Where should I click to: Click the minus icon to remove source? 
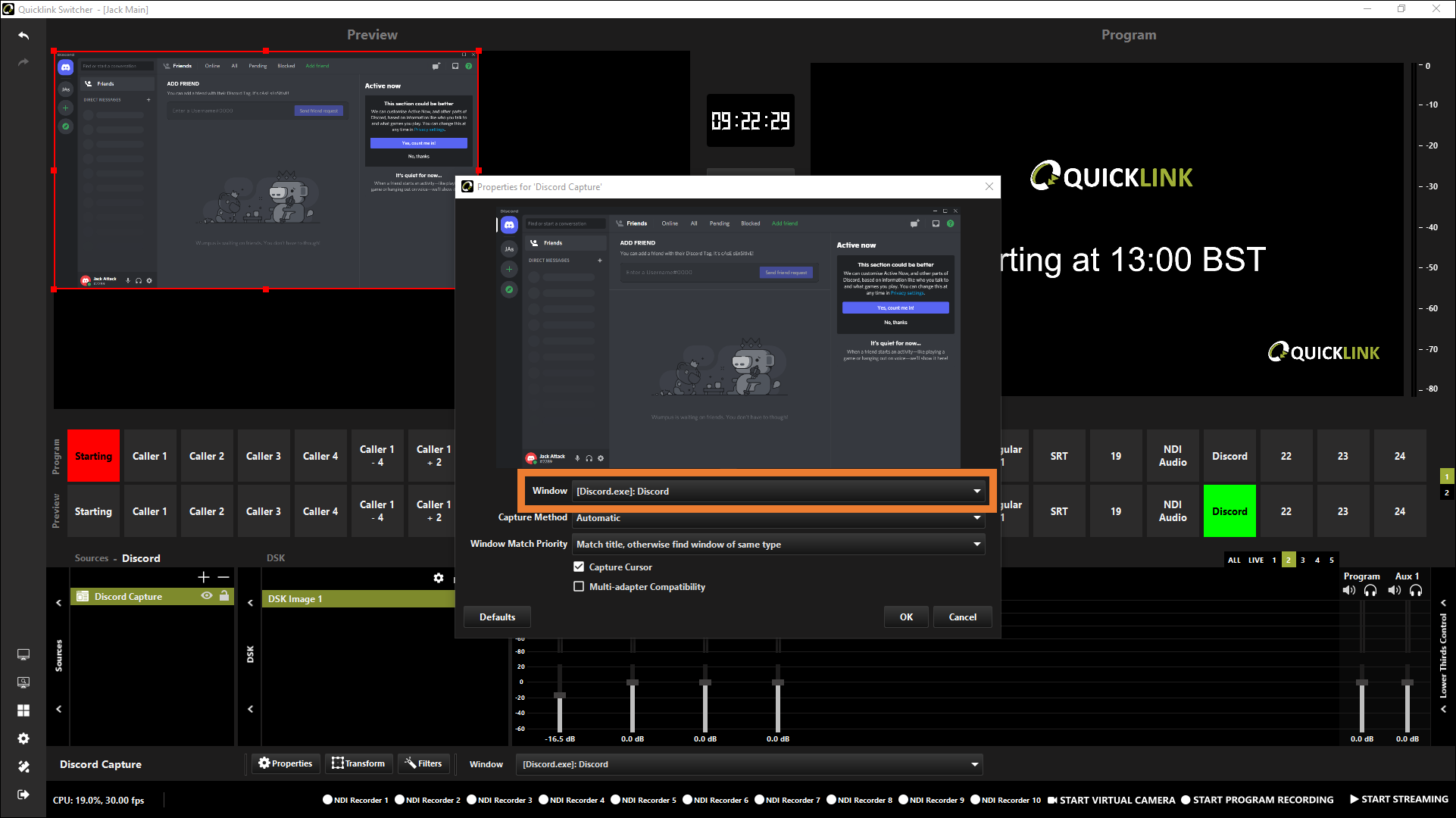[x=223, y=578]
